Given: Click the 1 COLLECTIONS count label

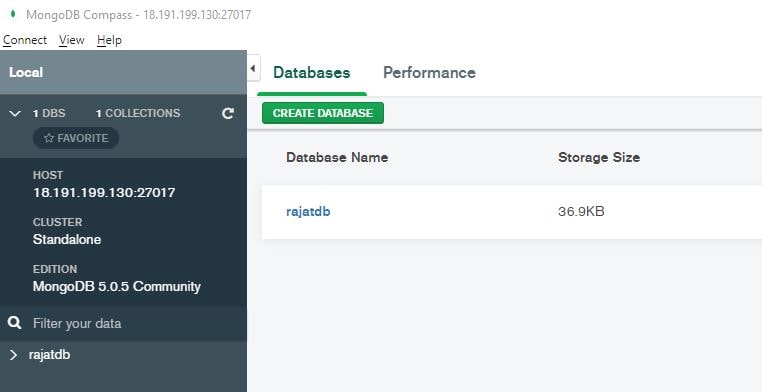Looking at the screenshot, I should [138, 113].
